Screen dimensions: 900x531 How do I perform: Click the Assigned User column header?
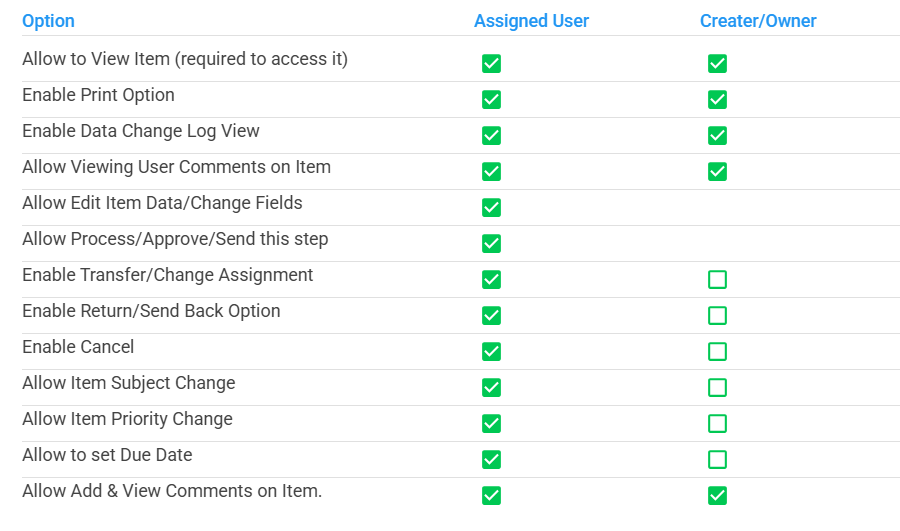(x=531, y=21)
